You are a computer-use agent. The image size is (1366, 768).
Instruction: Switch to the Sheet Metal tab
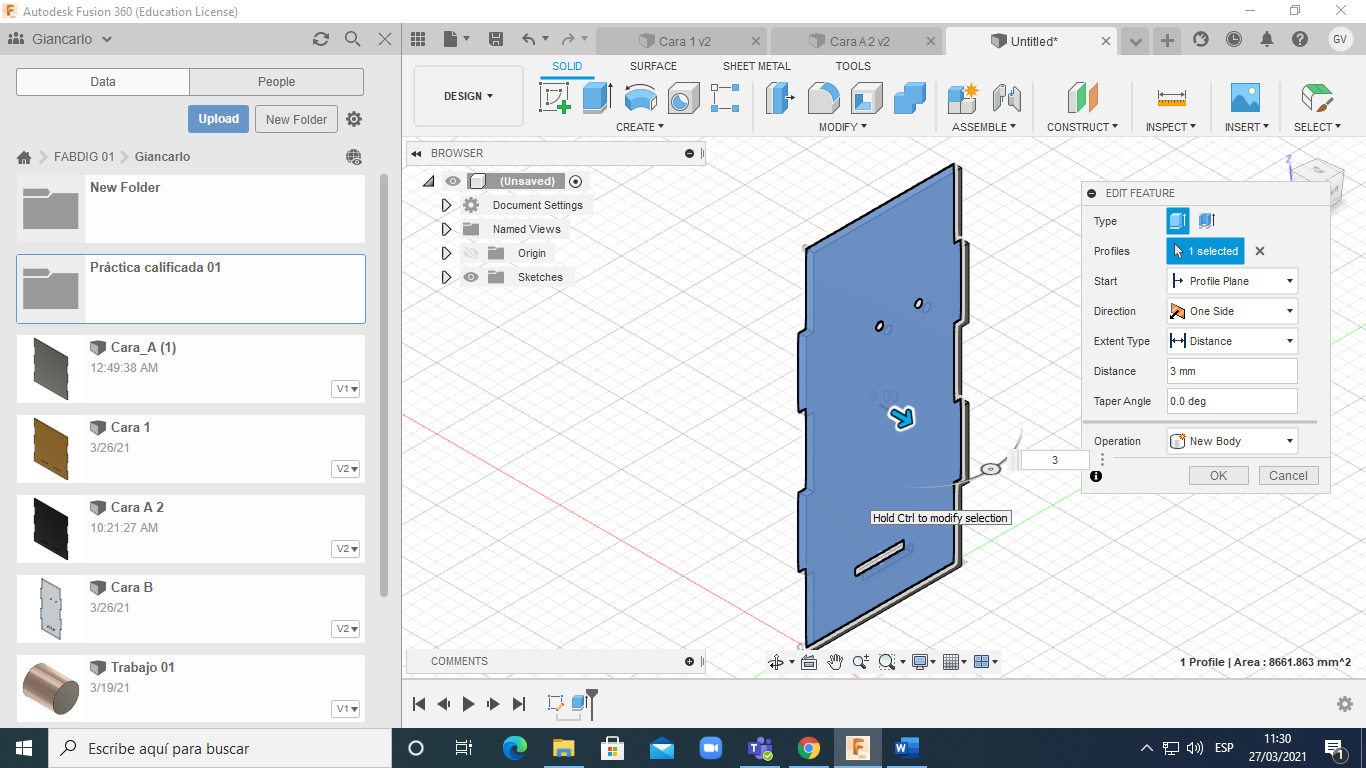756,66
